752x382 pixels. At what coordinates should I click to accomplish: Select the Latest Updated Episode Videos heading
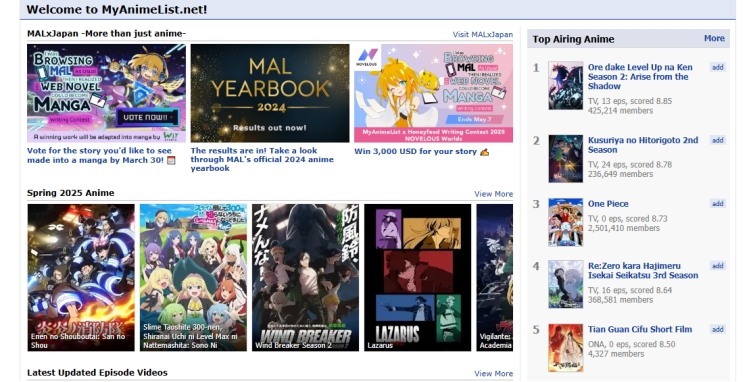(x=97, y=373)
